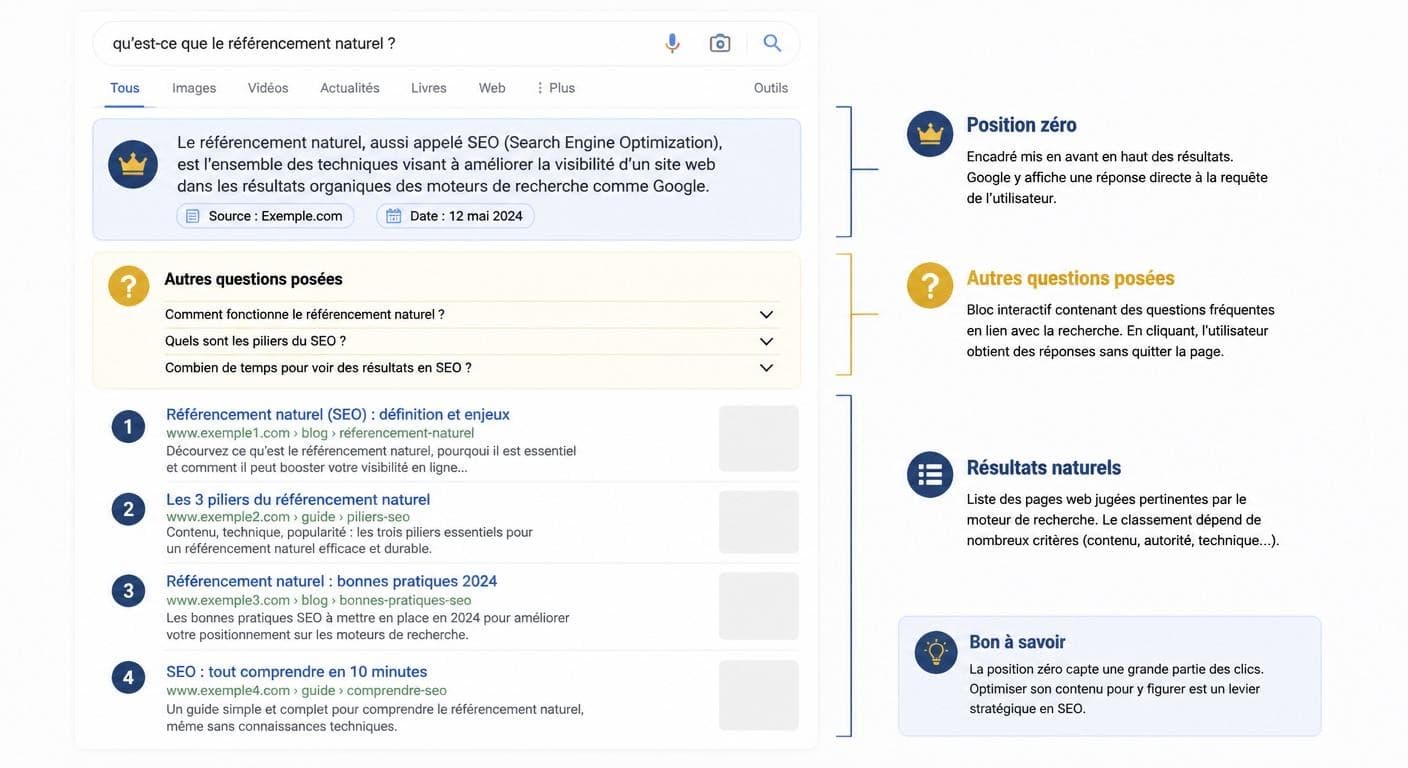
Task: Expand Combien de temps pour voir des résultats
Action: 470,368
